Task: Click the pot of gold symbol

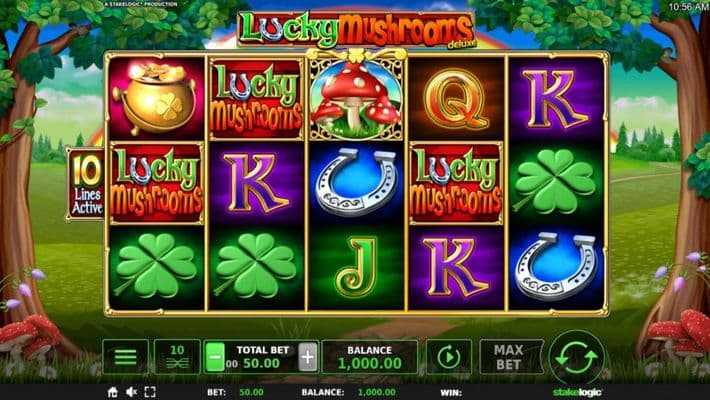Action: [x=156, y=98]
